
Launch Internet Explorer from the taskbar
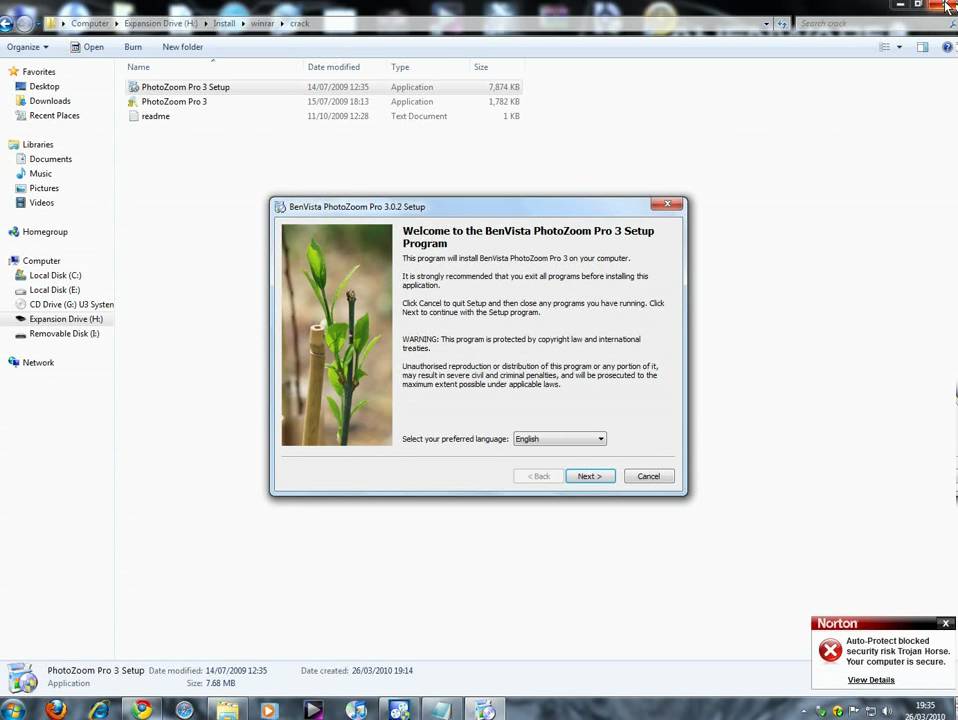click(x=100, y=709)
